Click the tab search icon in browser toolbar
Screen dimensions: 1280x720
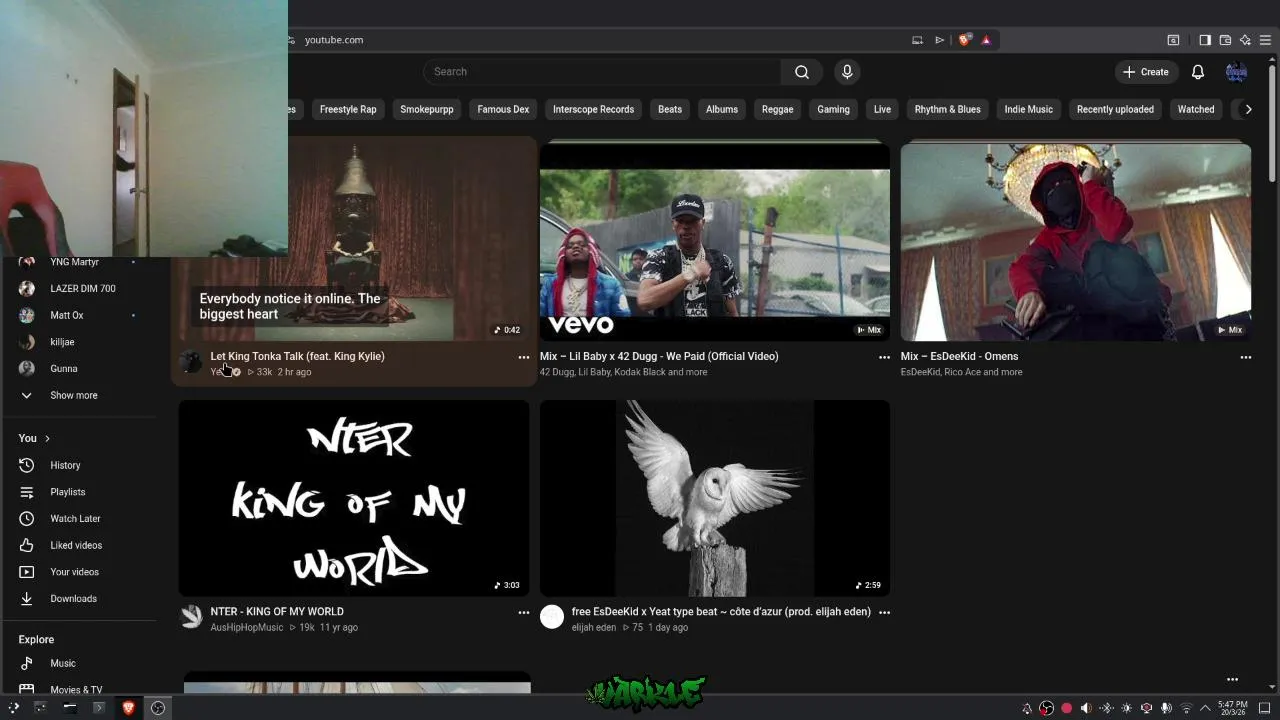1173,40
